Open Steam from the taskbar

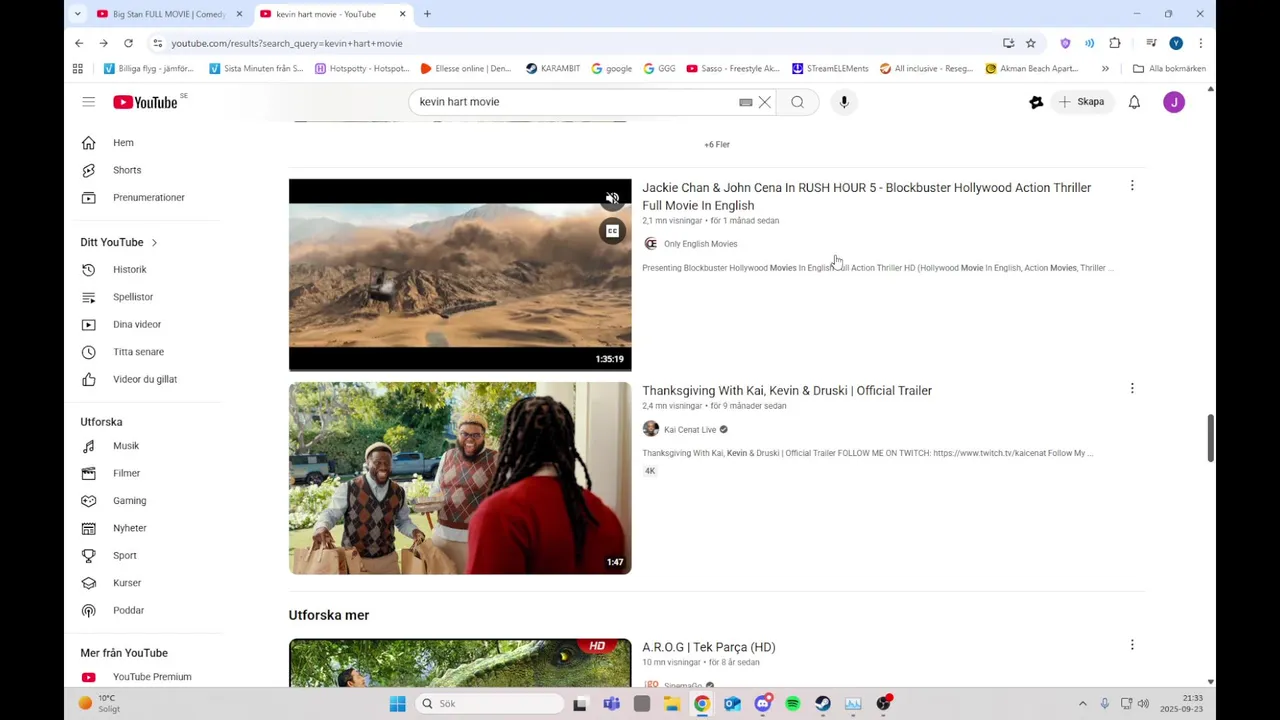click(823, 704)
